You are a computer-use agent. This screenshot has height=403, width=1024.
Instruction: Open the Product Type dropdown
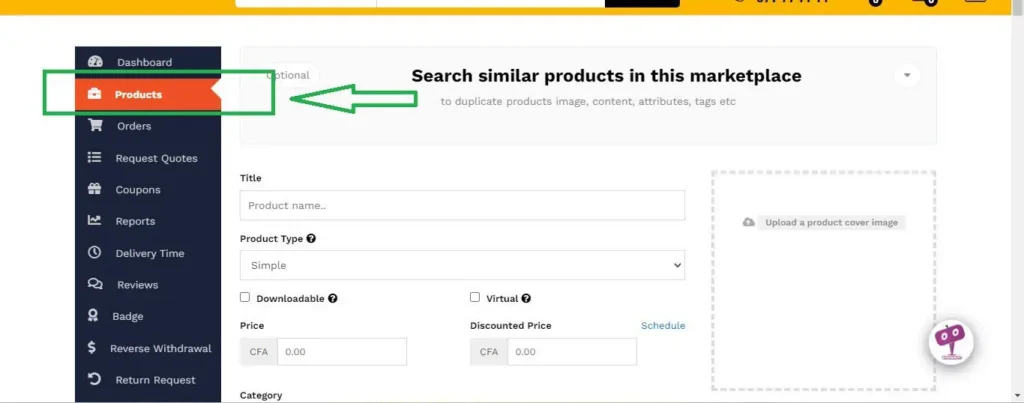click(462, 265)
